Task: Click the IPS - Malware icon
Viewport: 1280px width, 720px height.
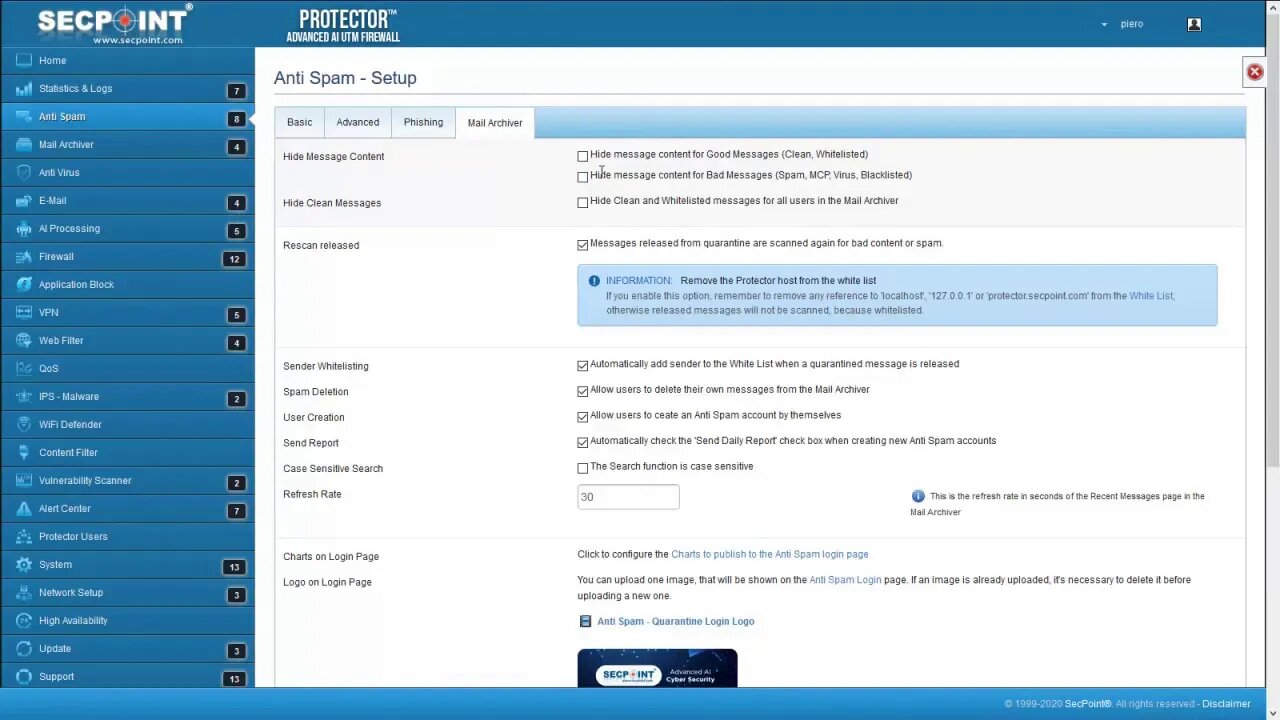Action: click(24, 396)
